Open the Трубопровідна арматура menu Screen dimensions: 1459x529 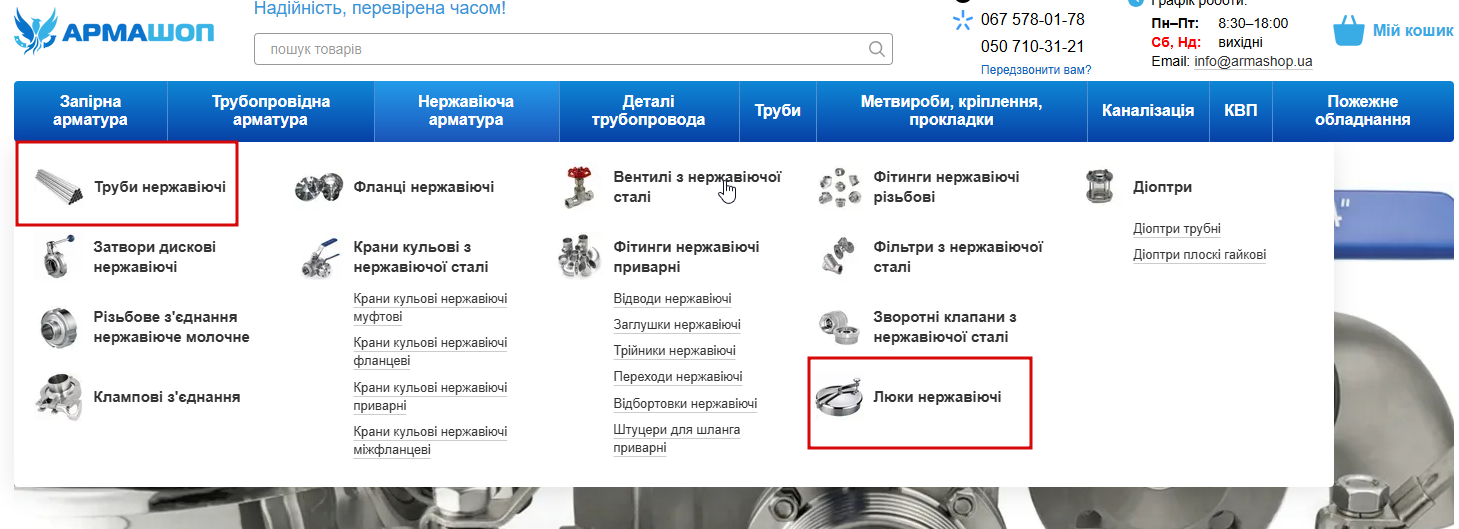(x=271, y=111)
